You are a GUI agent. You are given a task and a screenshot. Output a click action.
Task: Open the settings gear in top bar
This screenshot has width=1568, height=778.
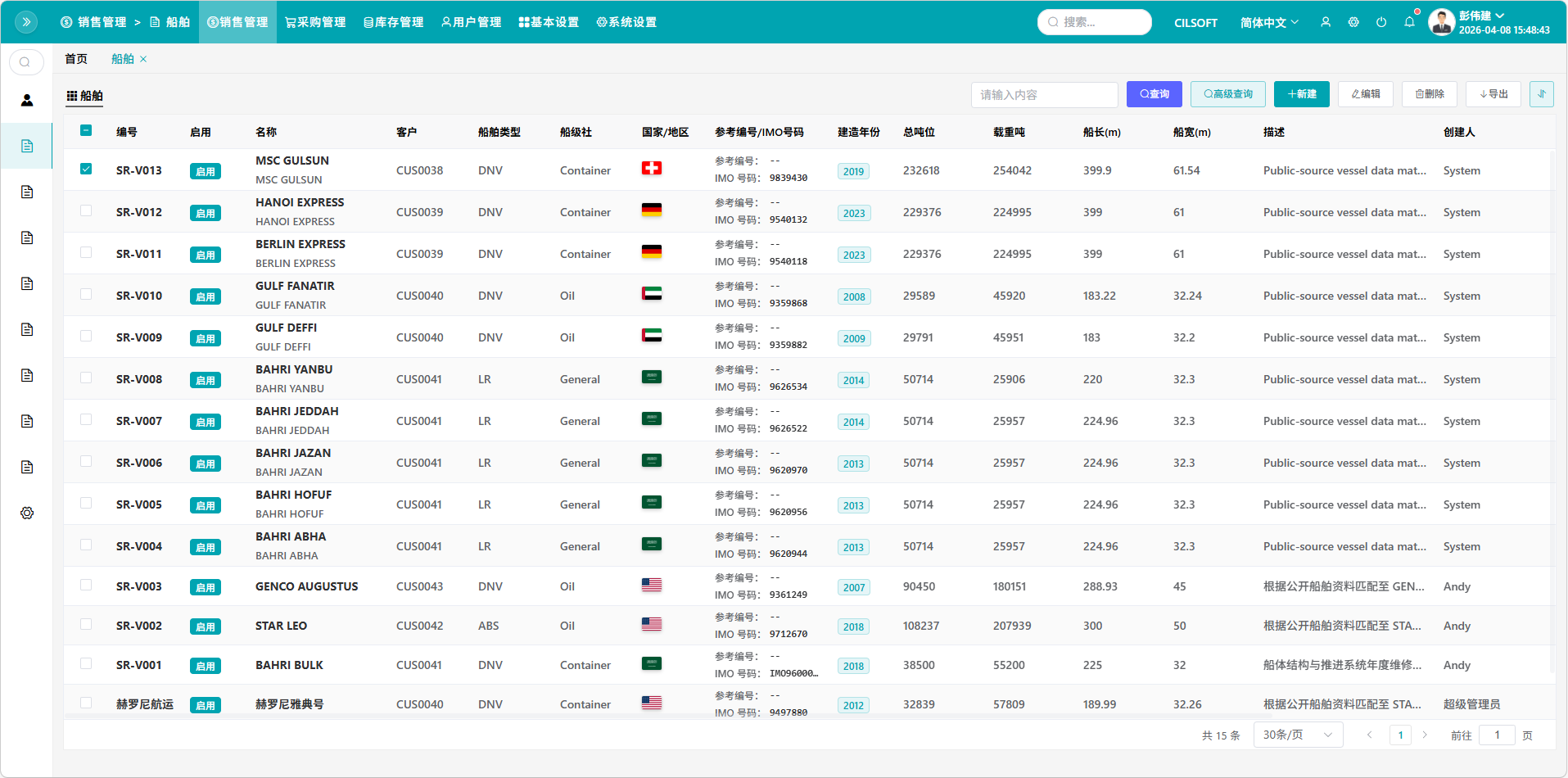point(1353,22)
